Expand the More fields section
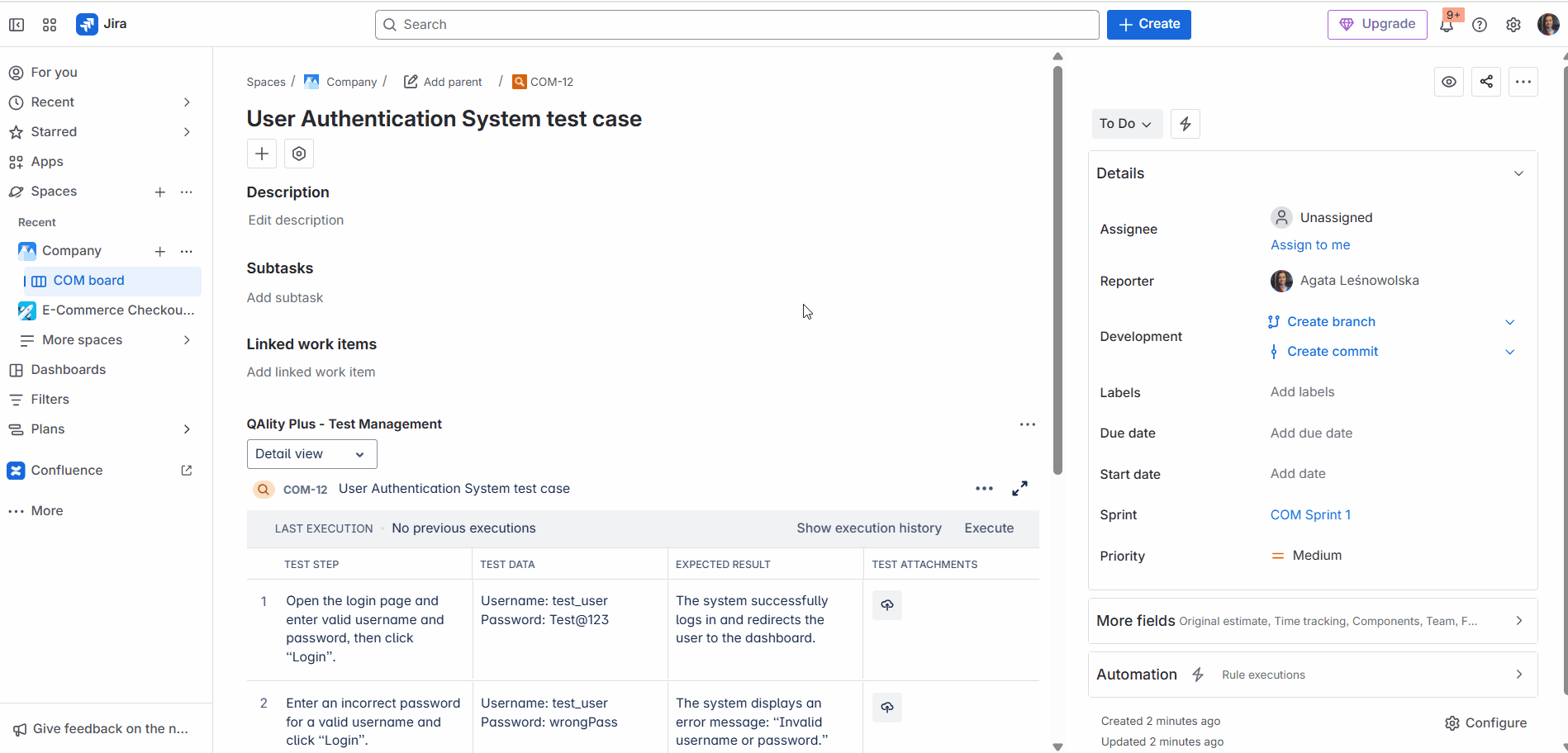This screenshot has height=753, width=1568. click(x=1313, y=621)
